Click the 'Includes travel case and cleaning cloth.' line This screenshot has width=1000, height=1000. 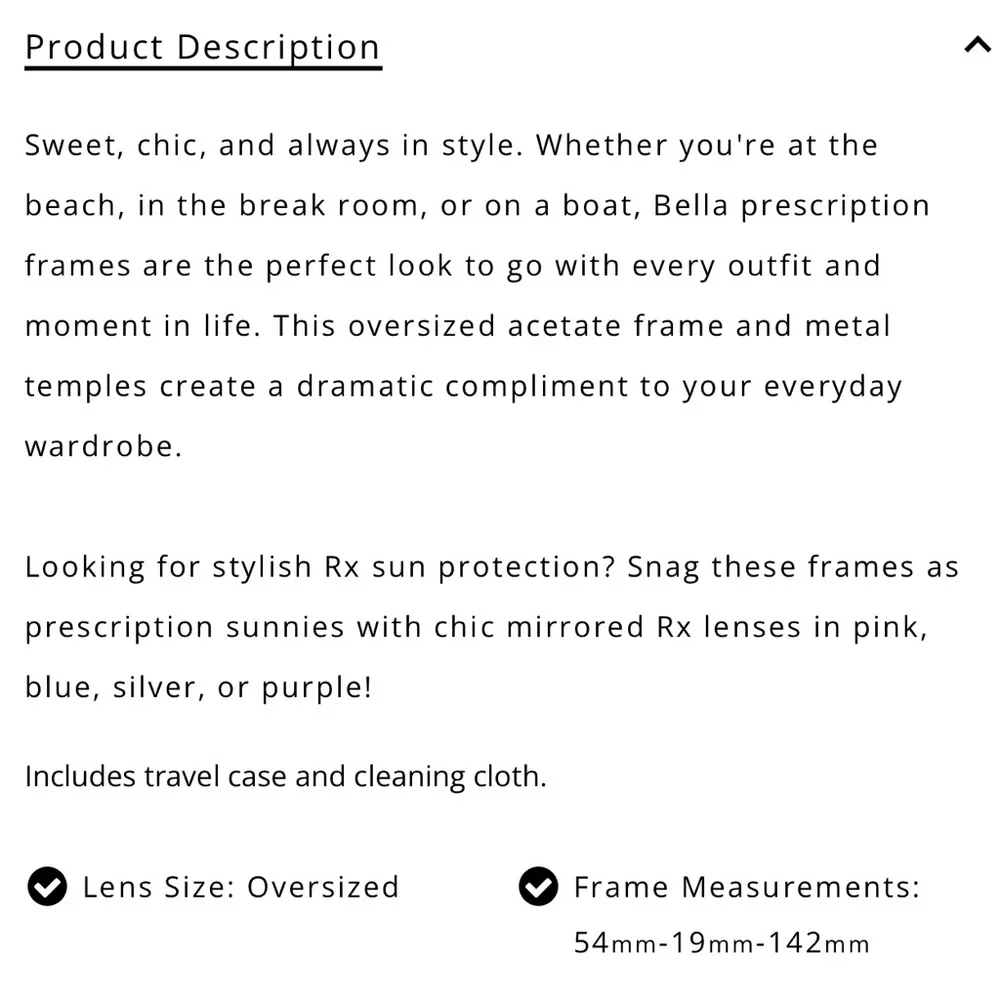pyautogui.click(x=286, y=777)
